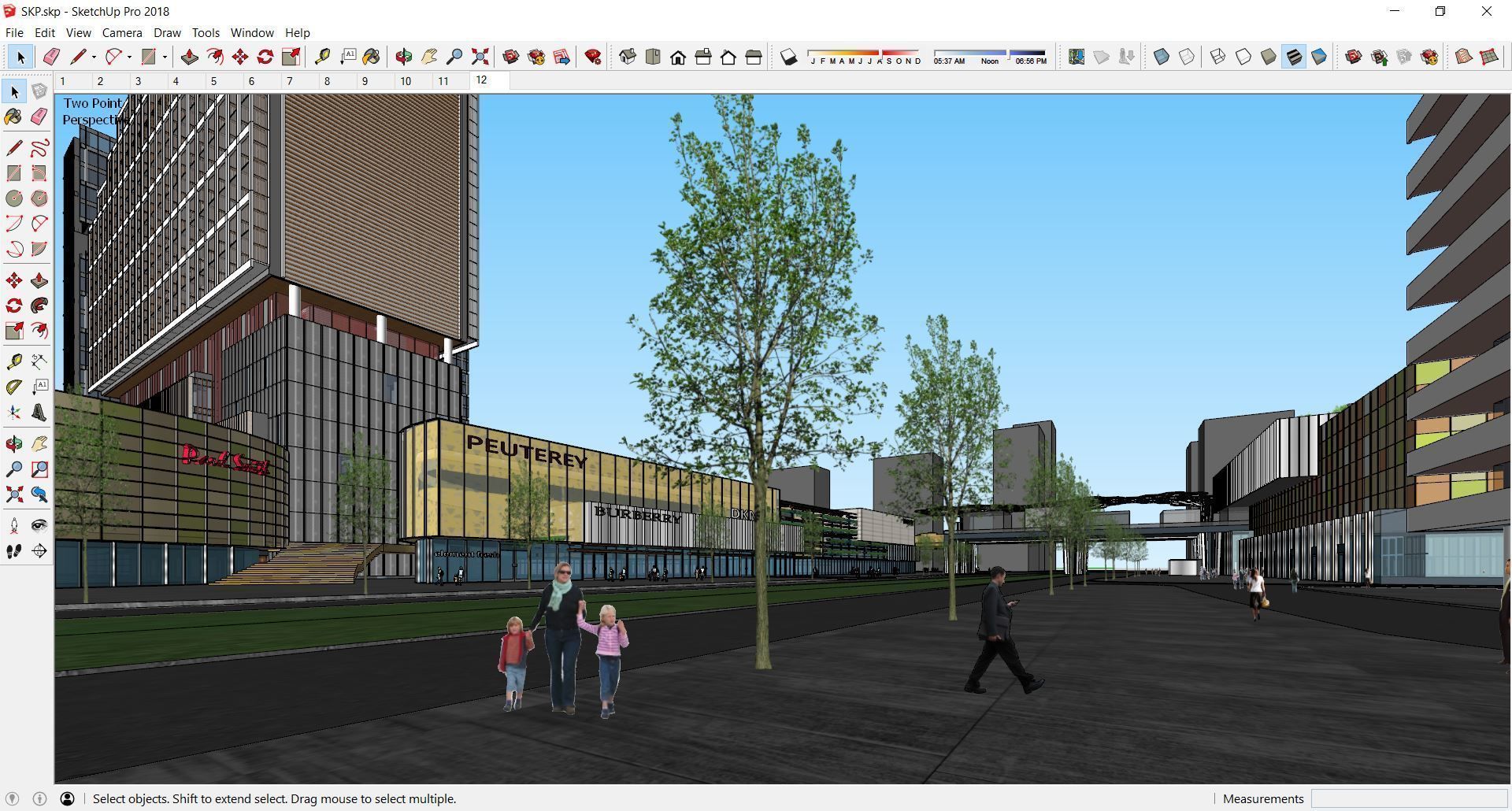The width and height of the screenshot is (1512, 811).
Task: Click the Send to LayOut icon
Action: [561, 57]
